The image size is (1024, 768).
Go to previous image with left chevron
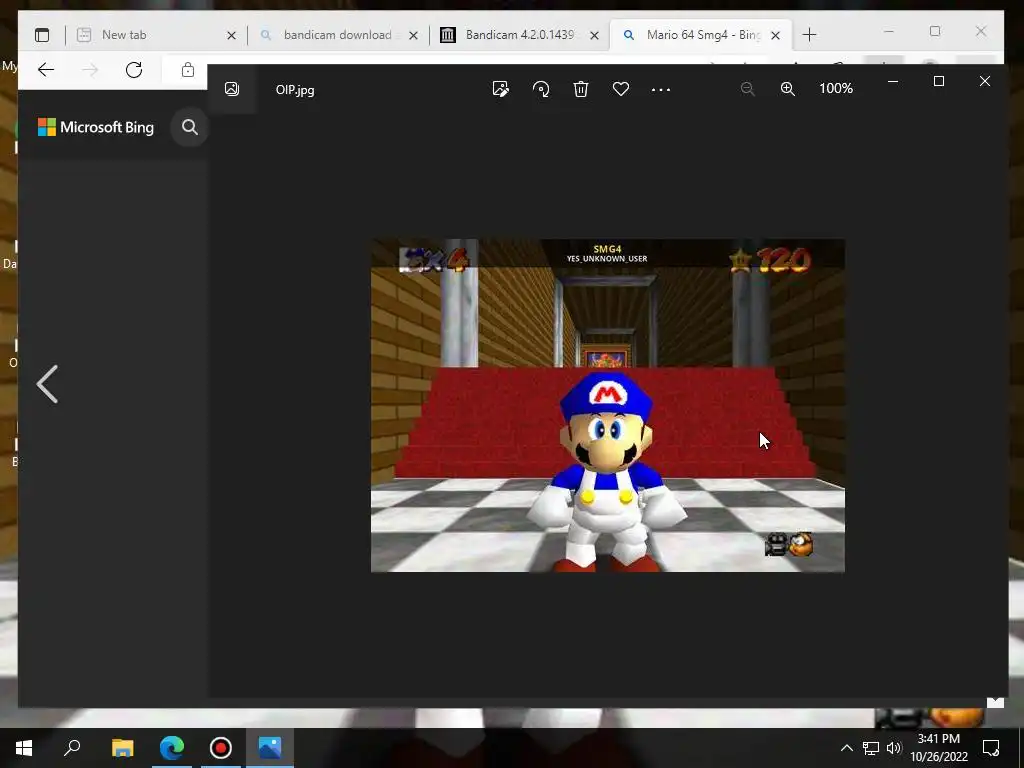[47, 384]
